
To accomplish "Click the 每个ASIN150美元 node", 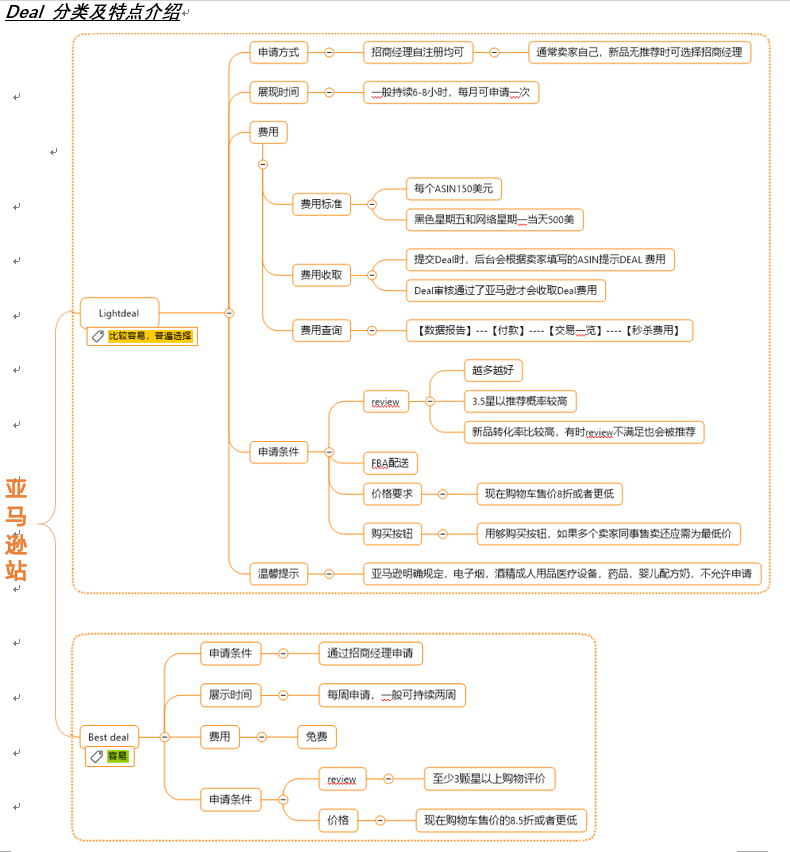I will pos(454,189).
